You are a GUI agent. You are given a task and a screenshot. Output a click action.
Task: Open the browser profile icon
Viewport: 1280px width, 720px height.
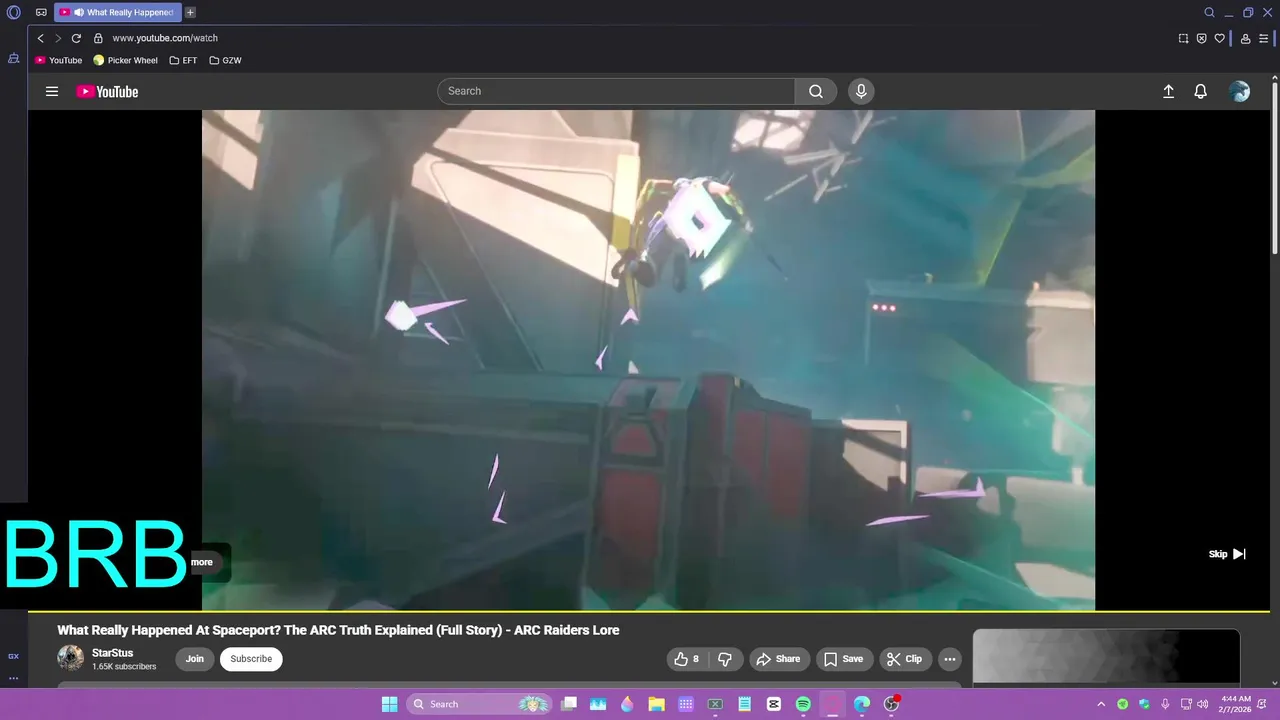point(1245,38)
